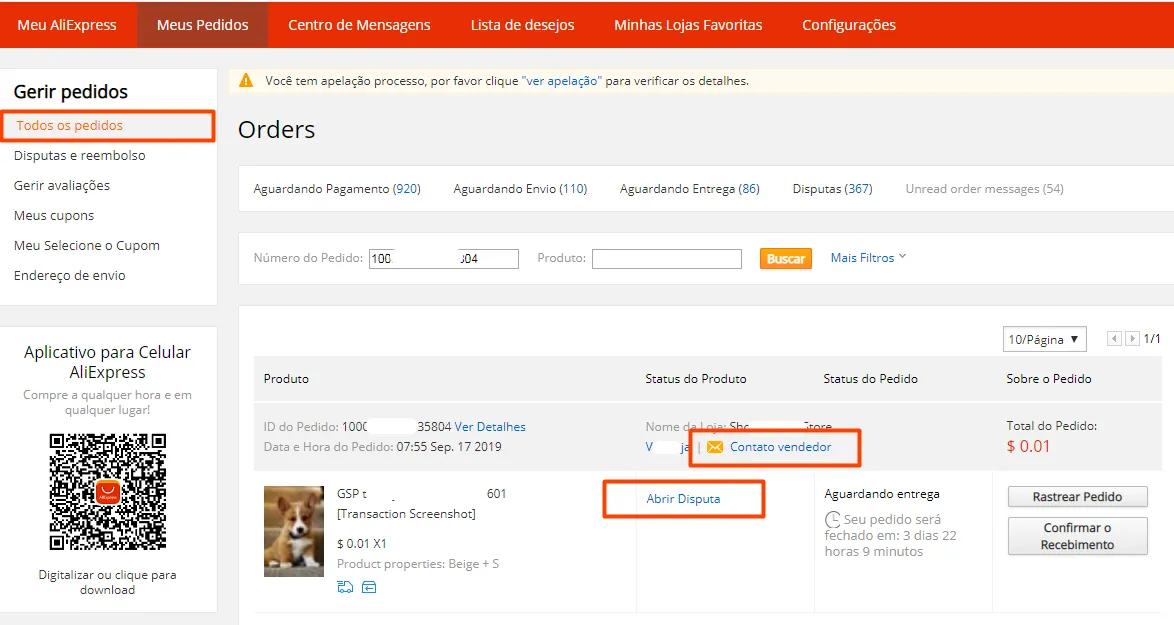
Task: Focus the Produto search field
Action: (666, 258)
